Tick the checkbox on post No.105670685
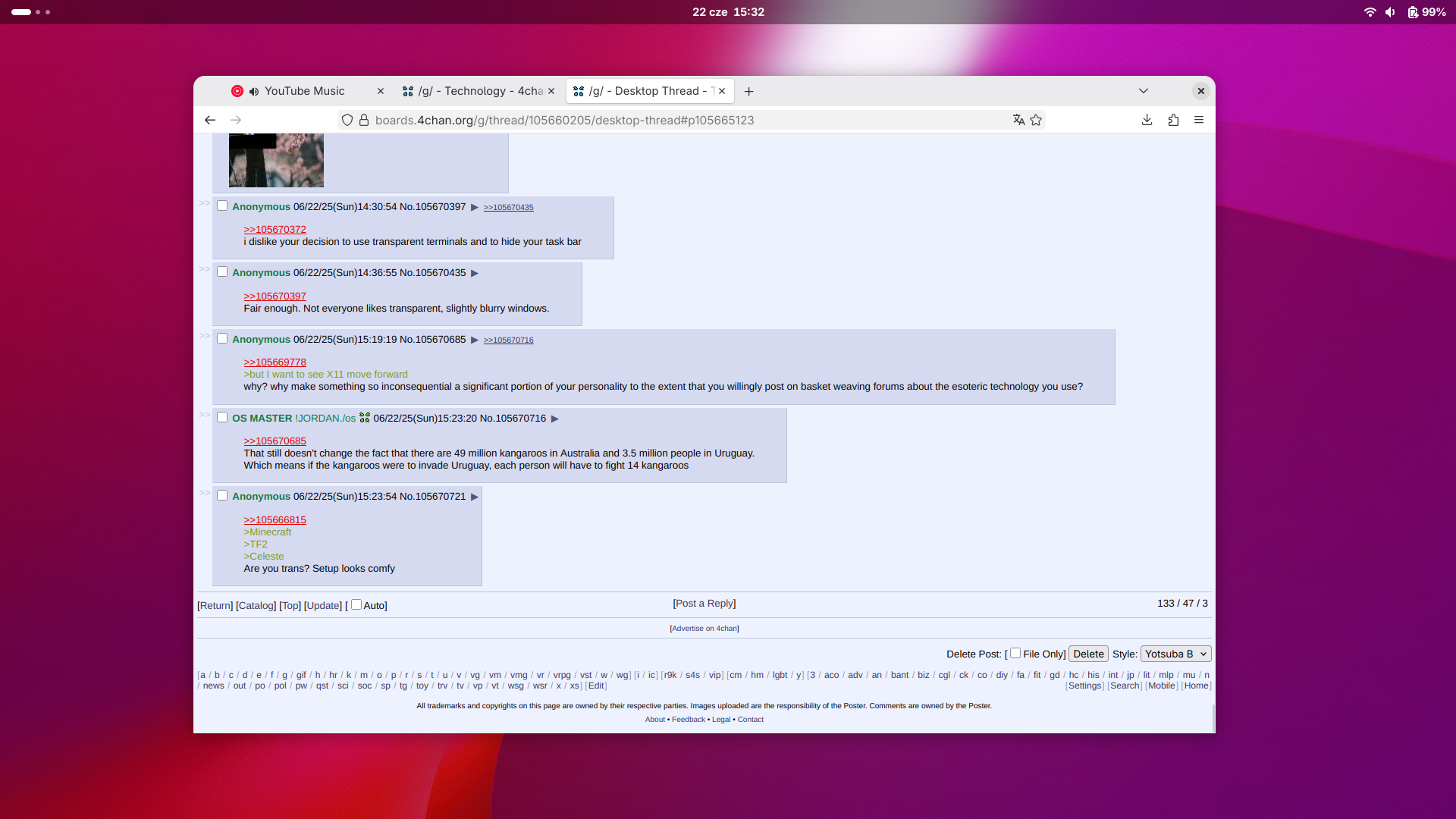Image resolution: width=1456 pixels, height=819 pixels. click(222, 338)
